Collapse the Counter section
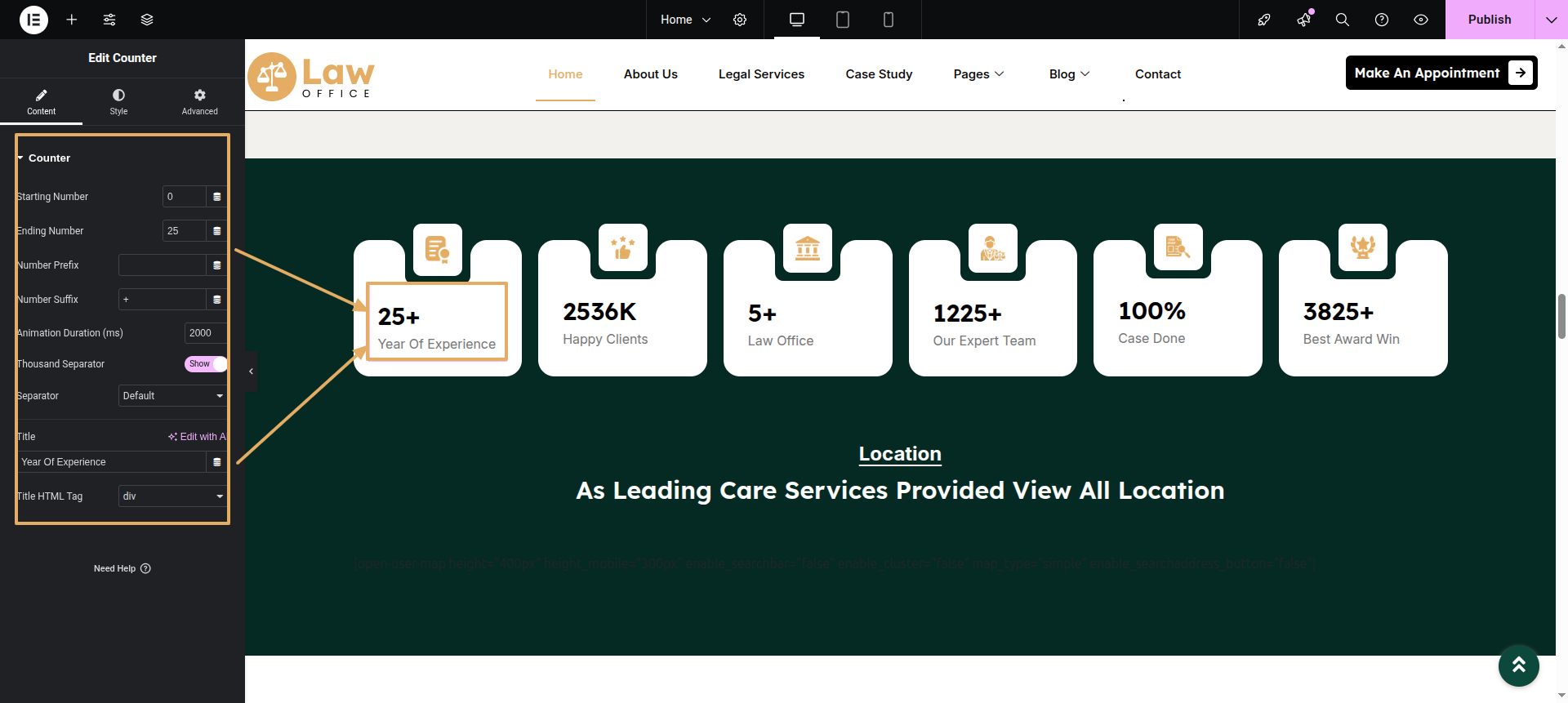 pyautogui.click(x=49, y=158)
